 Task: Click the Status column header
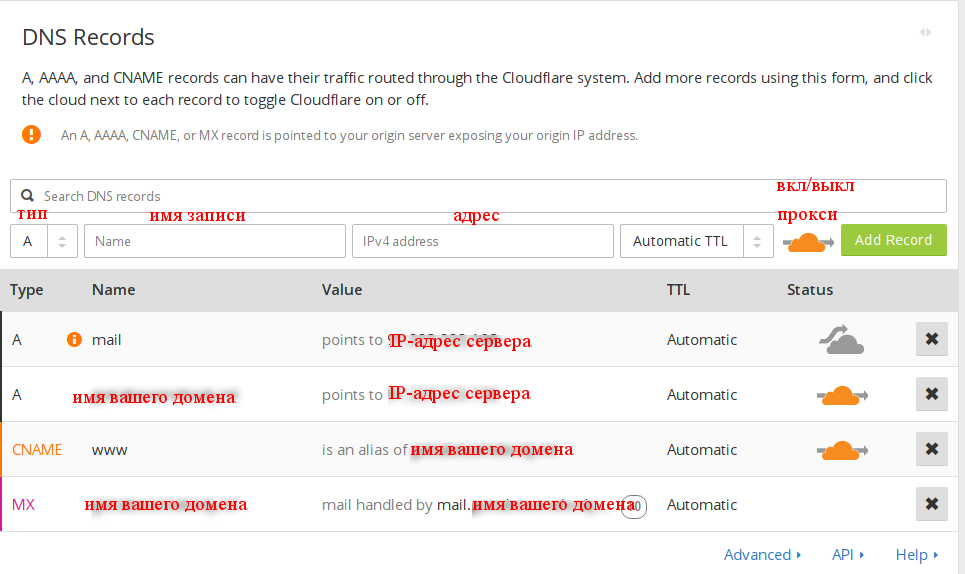tap(810, 290)
